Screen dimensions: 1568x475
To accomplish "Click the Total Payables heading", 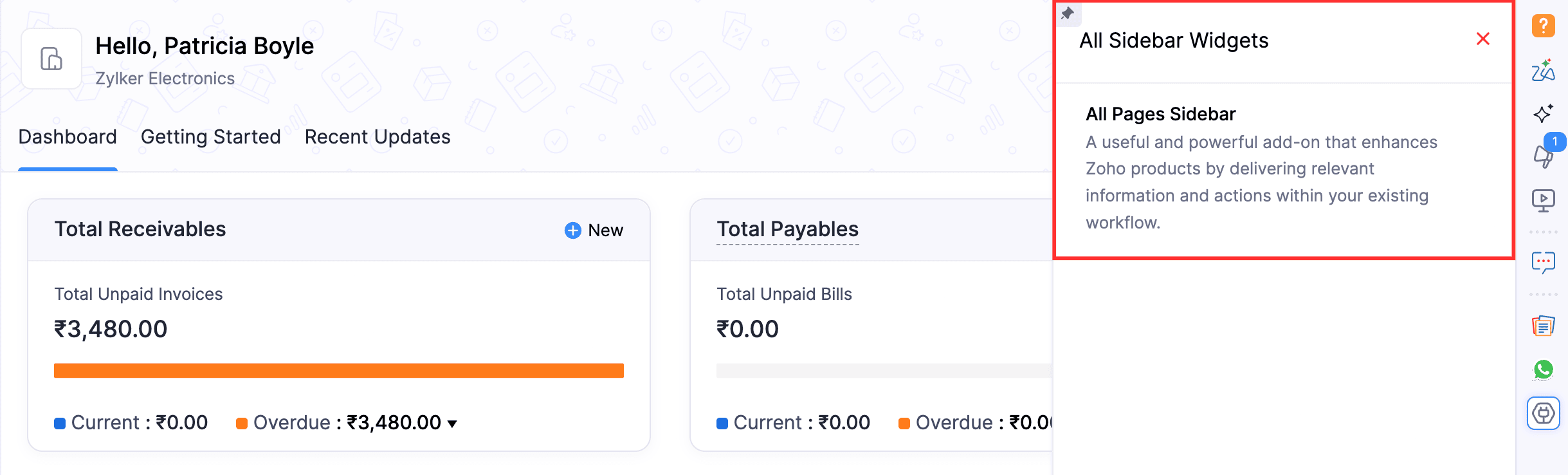I will 787,229.
